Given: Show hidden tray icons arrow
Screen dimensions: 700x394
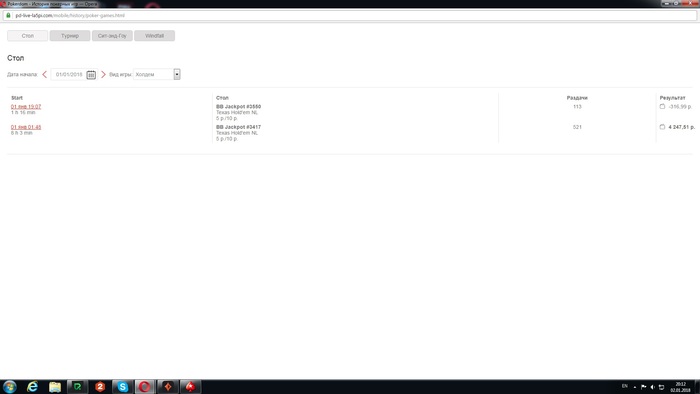Looking at the screenshot, I should tap(634, 387).
